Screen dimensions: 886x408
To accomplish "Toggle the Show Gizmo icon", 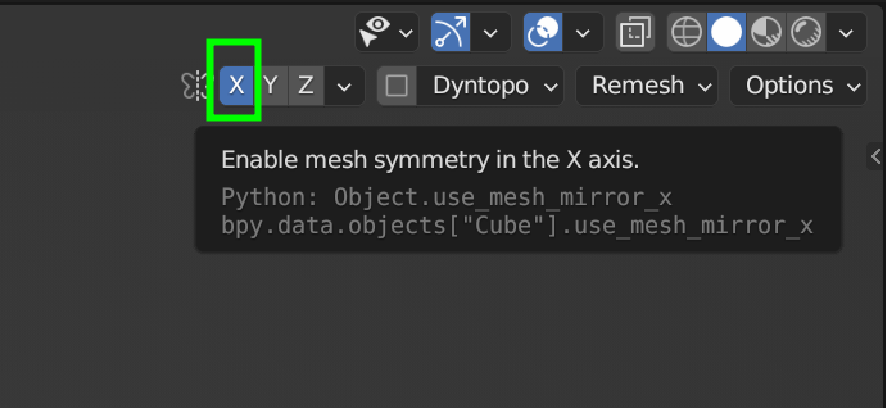I will (450, 33).
